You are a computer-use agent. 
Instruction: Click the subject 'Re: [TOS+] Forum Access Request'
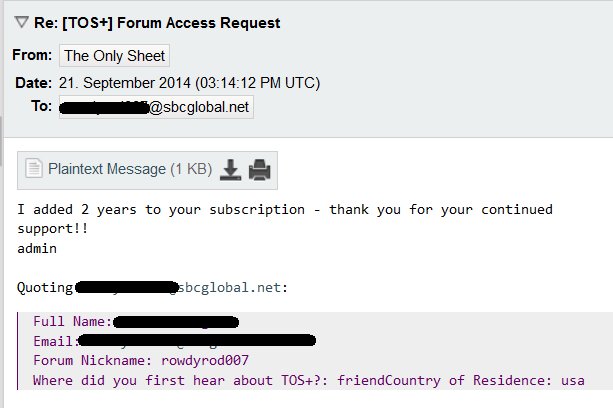157,23
